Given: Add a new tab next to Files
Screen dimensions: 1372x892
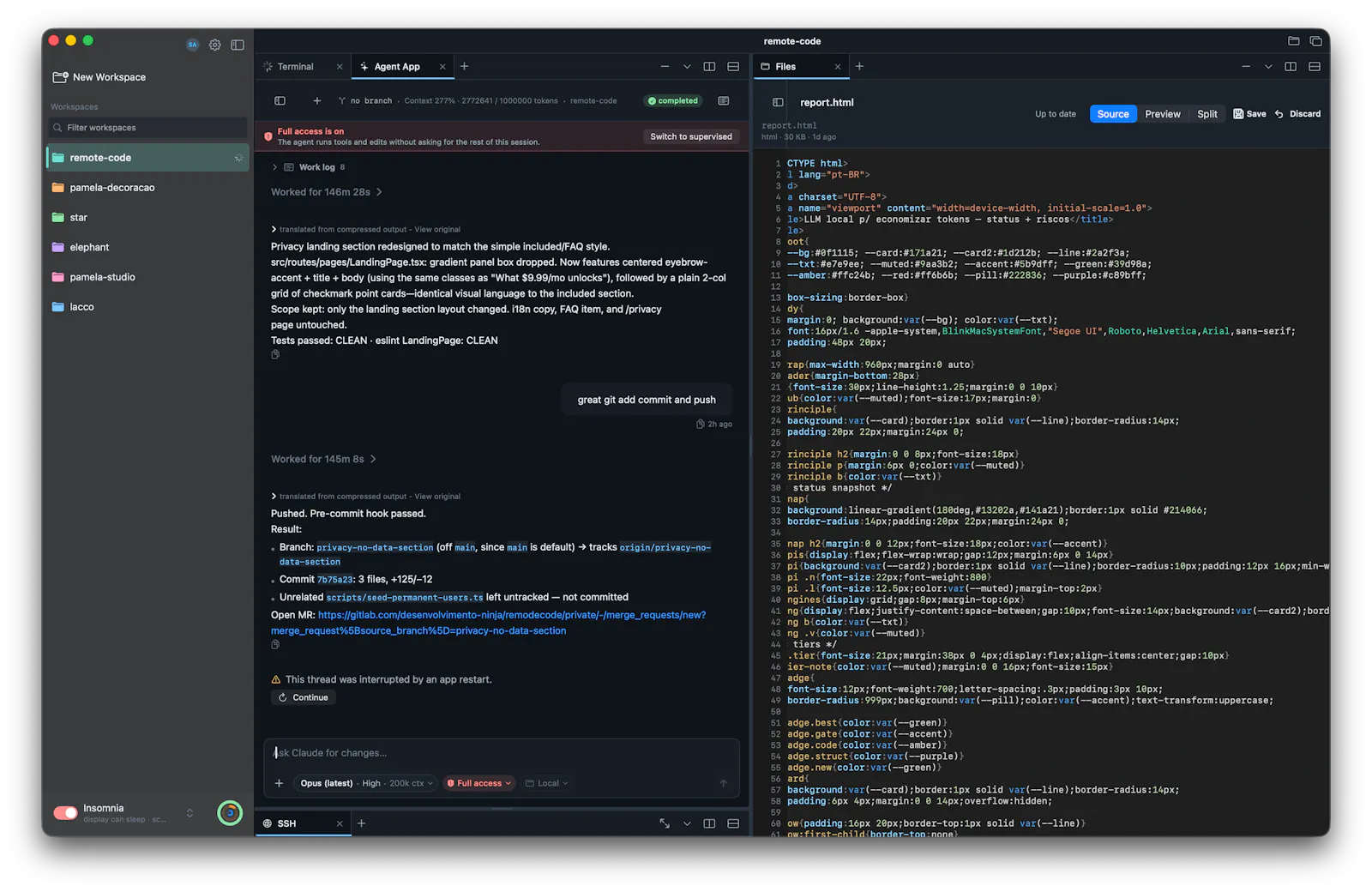Looking at the screenshot, I should point(859,67).
